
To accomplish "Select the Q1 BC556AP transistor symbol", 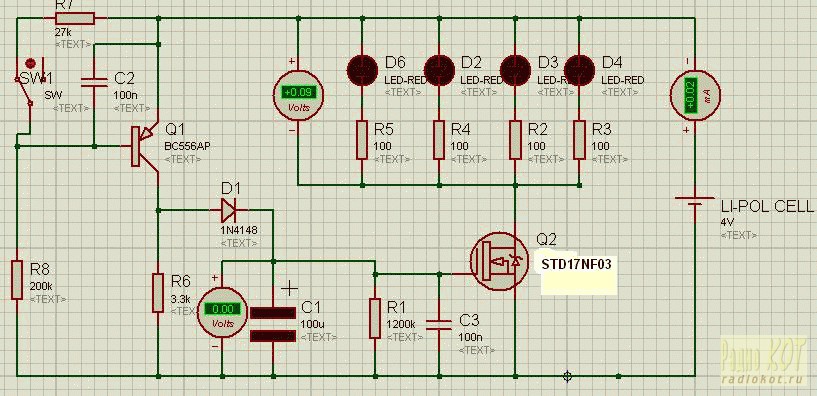I will [x=144, y=145].
